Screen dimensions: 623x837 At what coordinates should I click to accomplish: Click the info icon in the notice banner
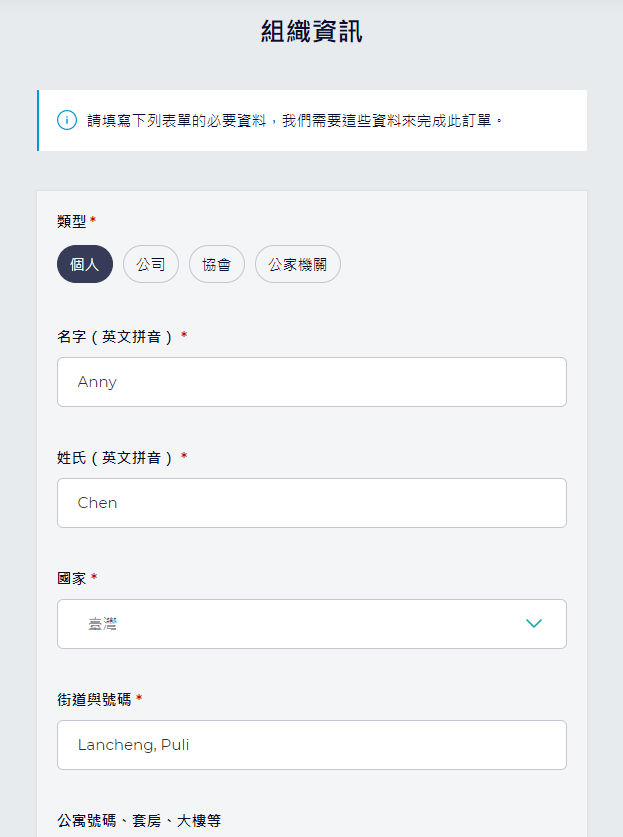coord(67,120)
